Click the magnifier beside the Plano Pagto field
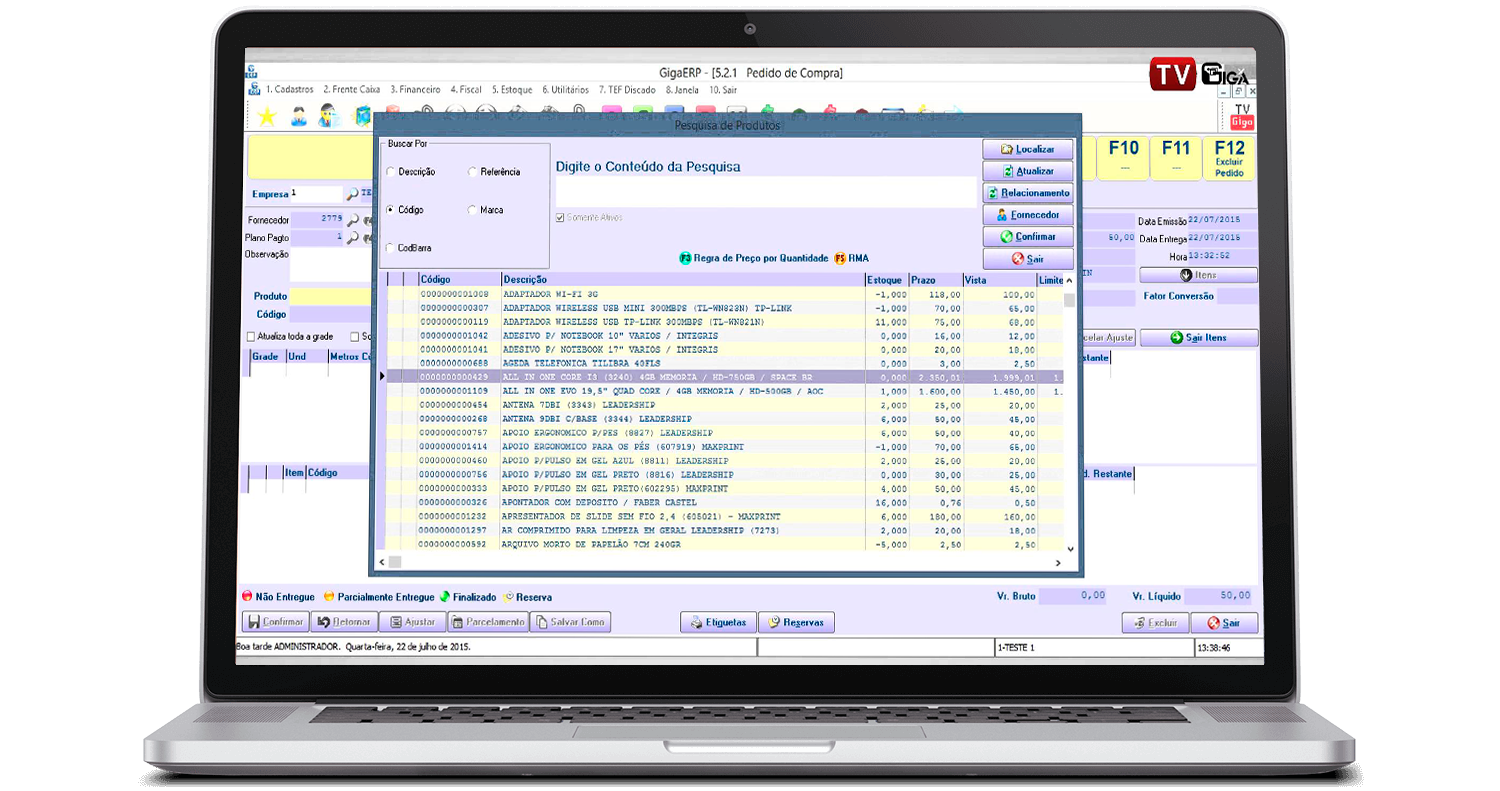Screen dimensions: 1500x791 click(353, 238)
